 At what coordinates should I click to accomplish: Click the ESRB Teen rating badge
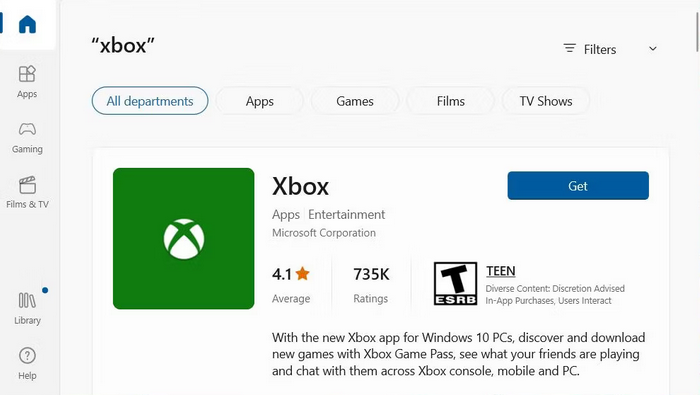pyautogui.click(x=455, y=283)
